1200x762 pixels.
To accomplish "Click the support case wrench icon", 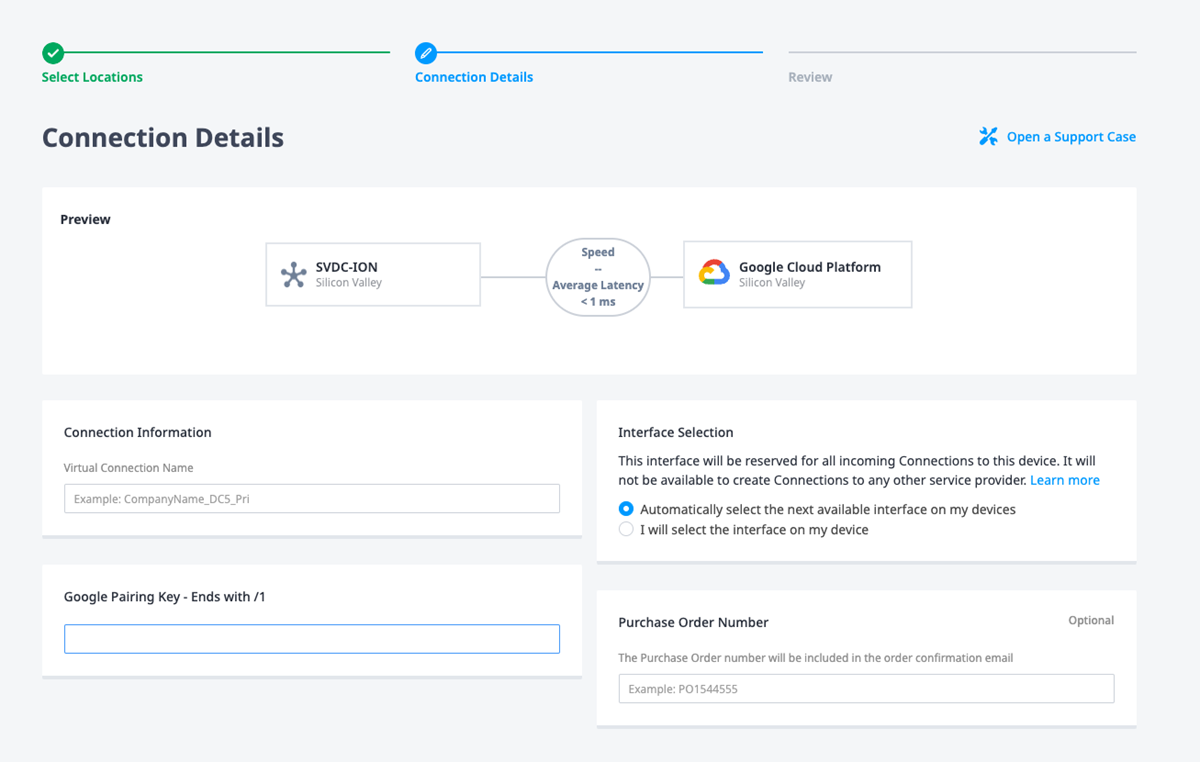I will tap(988, 137).
